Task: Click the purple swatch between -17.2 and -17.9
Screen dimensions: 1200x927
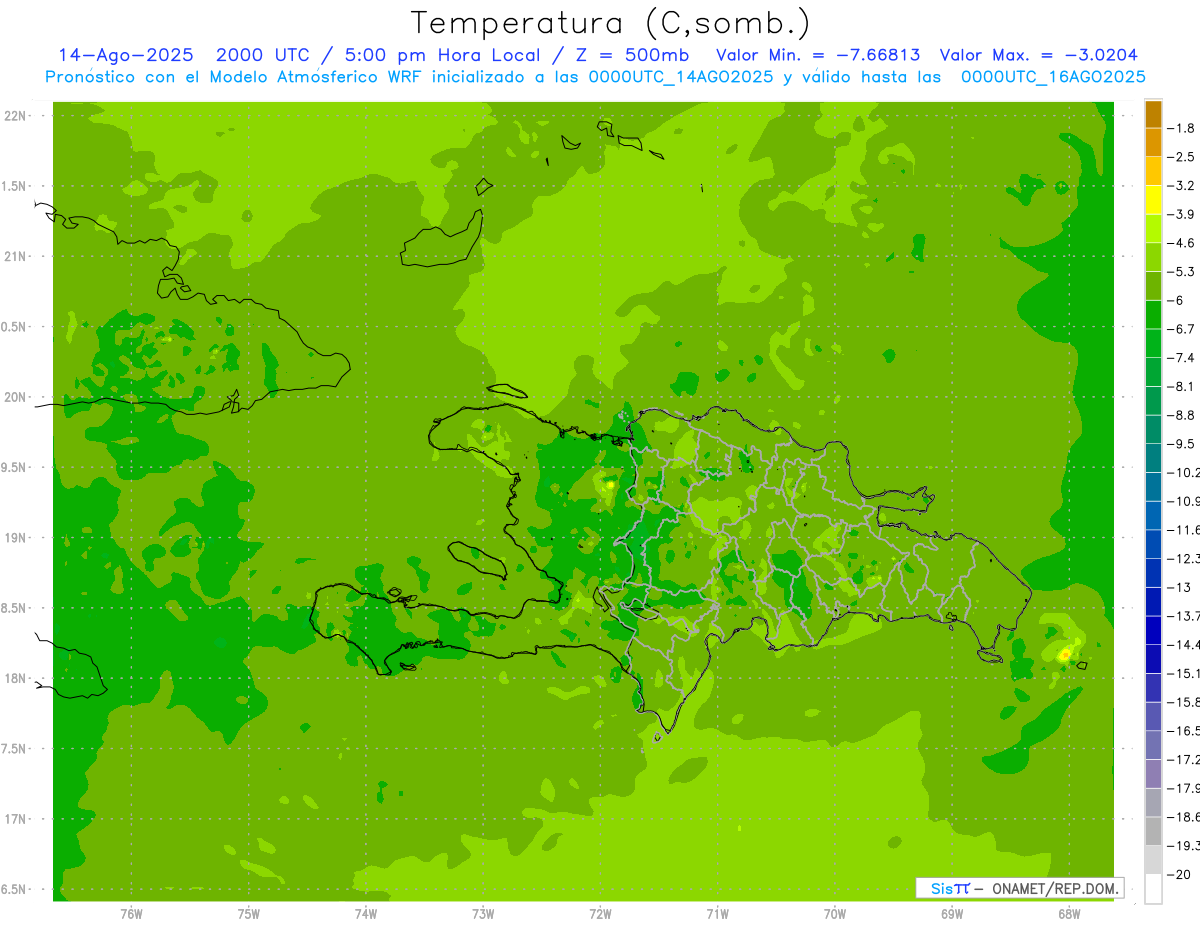Action: tap(1153, 774)
